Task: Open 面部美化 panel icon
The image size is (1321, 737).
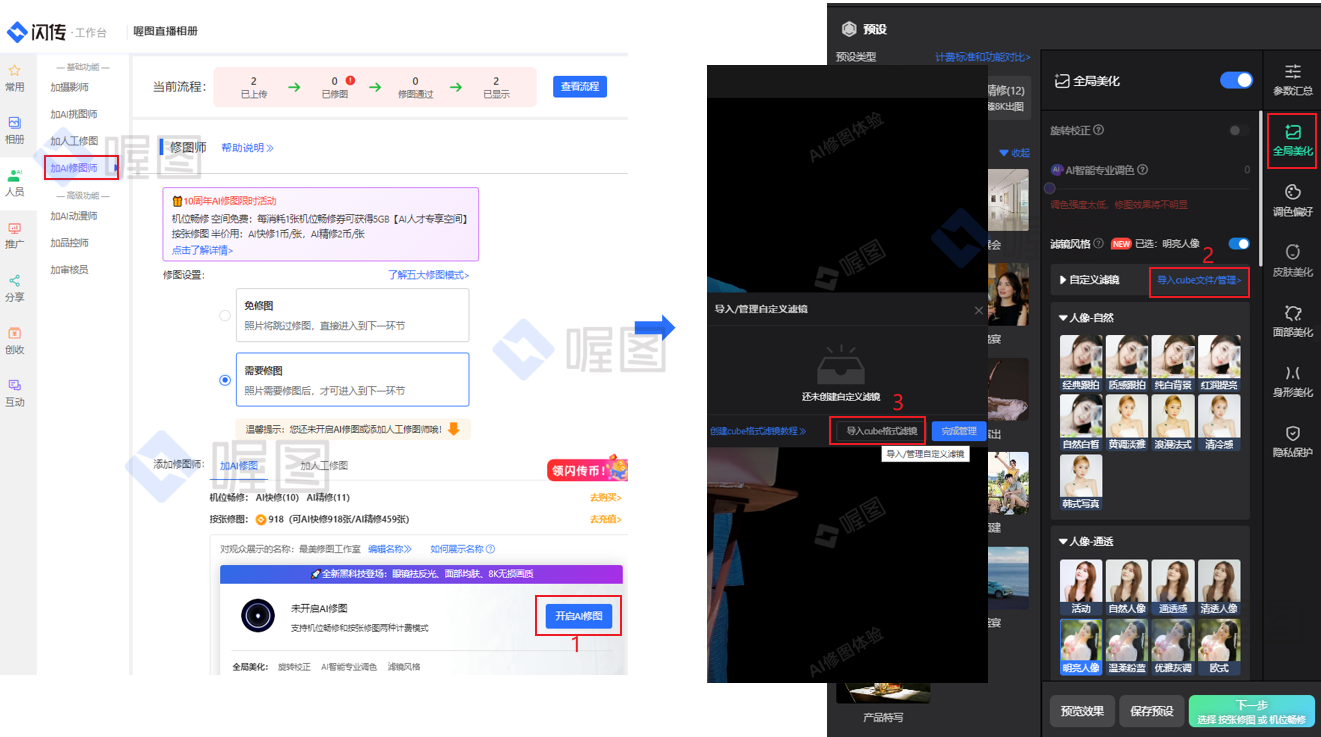Action: tap(1292, 320)
